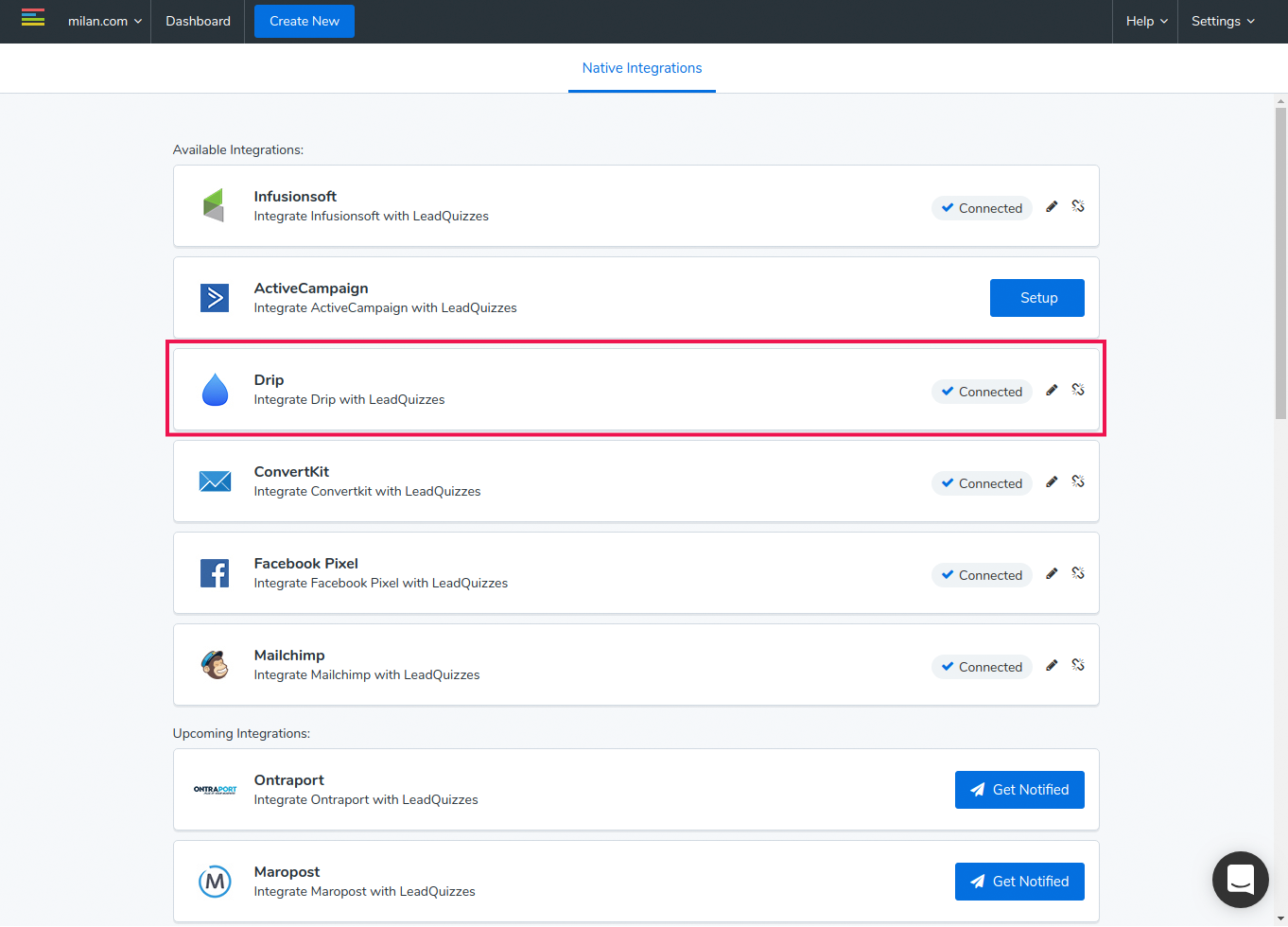The image size is (1288, 927).
Task: Edit the ConvertKit integration pencil icon
Action: coord(1052,481)
